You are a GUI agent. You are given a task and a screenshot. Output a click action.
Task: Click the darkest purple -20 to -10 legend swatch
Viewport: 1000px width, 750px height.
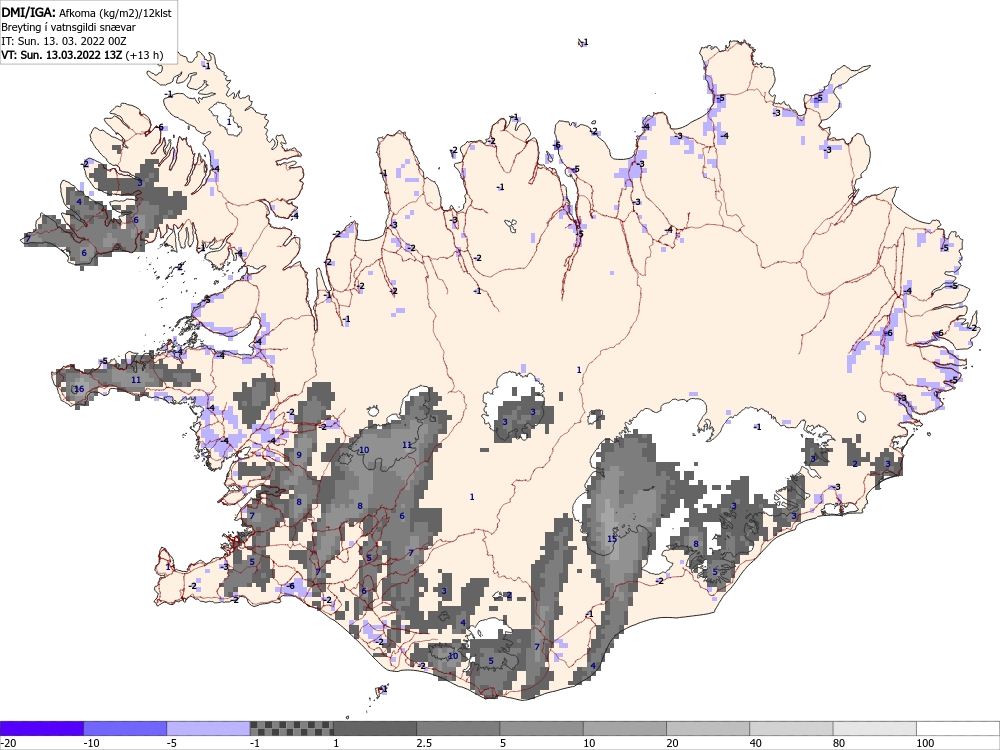[41, 728]
